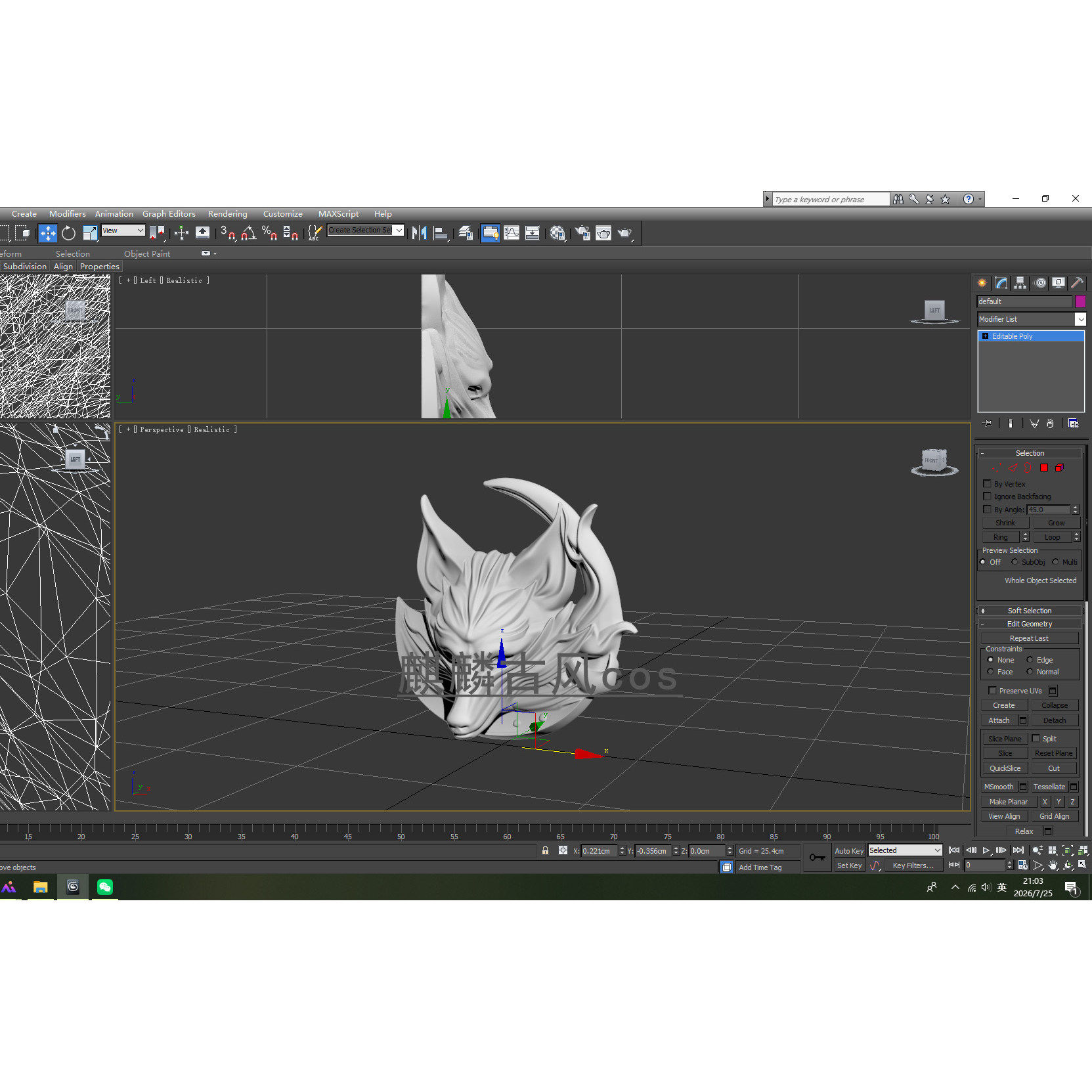Screen dimensions: 1092x1092
Task: Click Play Animation button
Action: [986, 850]
